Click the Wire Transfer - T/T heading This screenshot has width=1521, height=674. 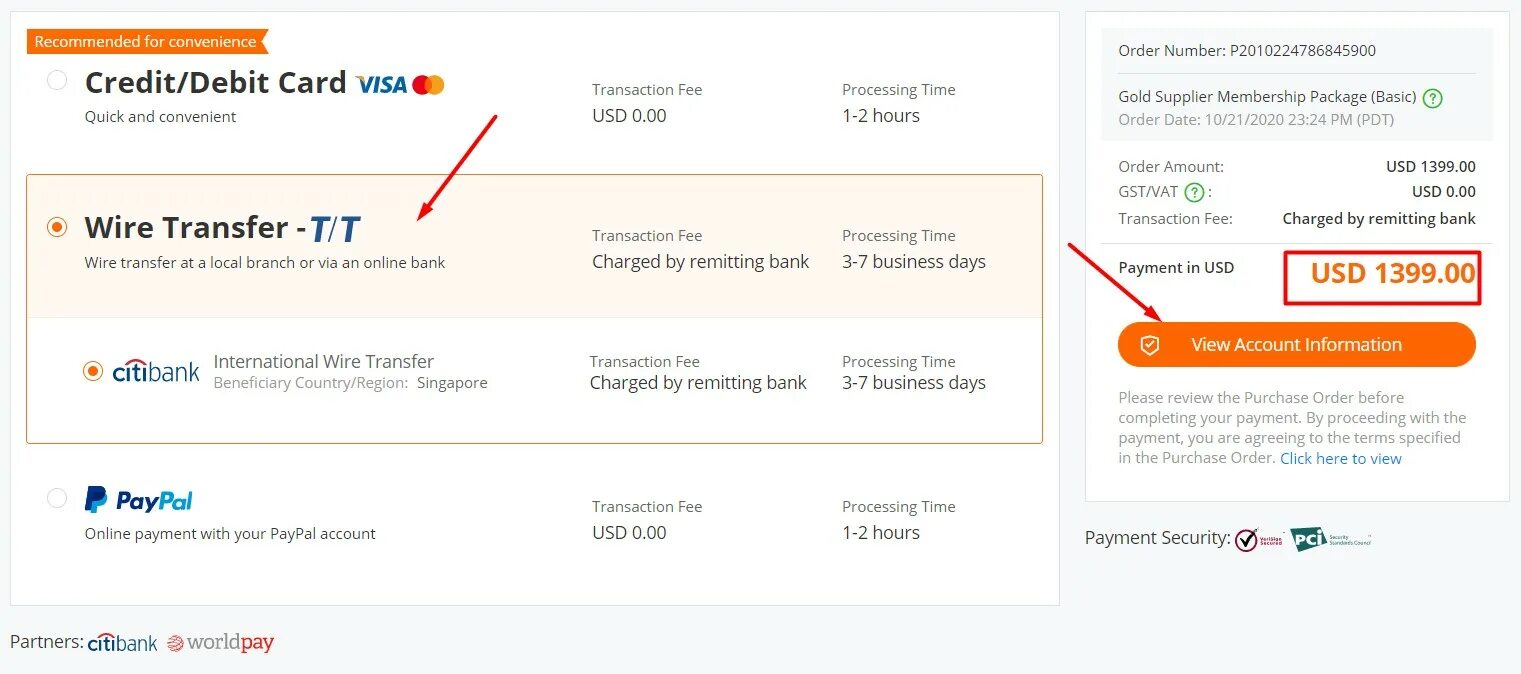222,228
